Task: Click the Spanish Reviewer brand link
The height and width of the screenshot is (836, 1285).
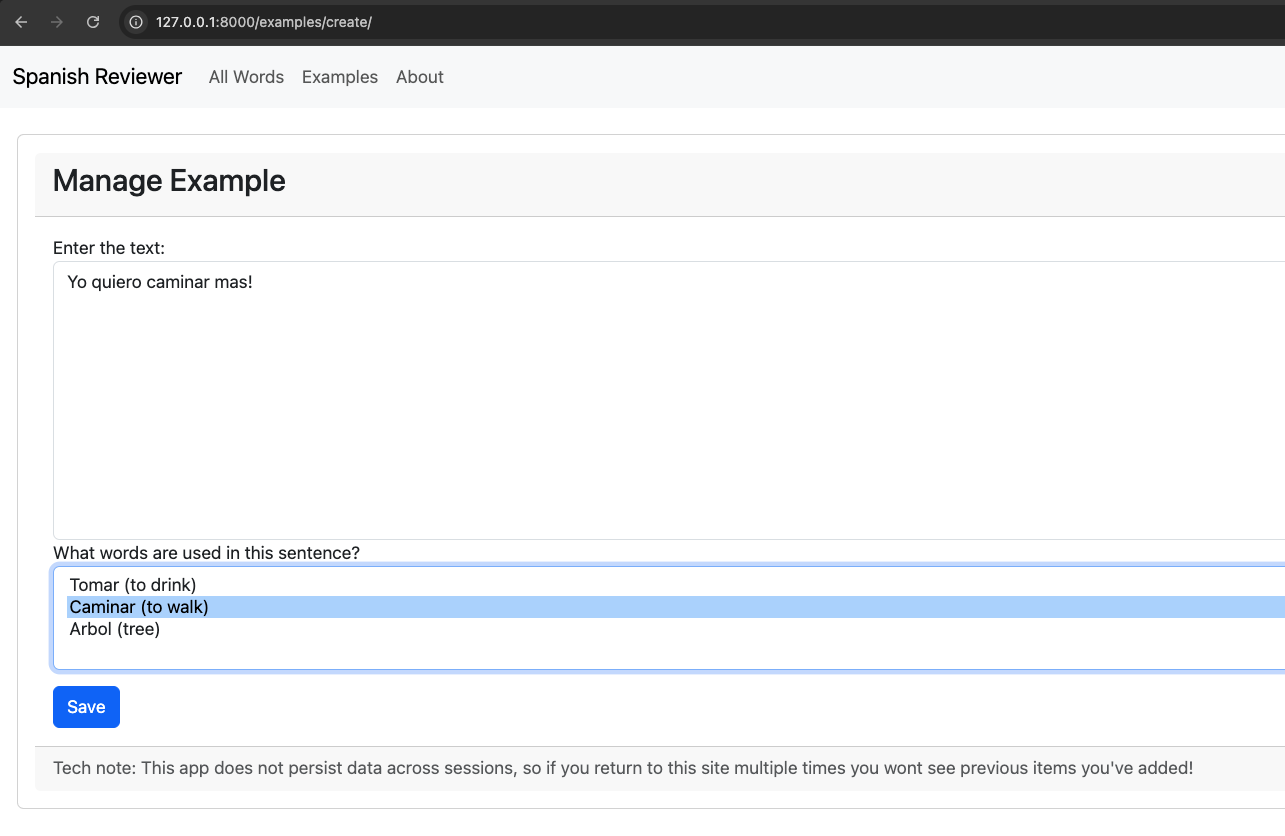Action: point(97,77)
